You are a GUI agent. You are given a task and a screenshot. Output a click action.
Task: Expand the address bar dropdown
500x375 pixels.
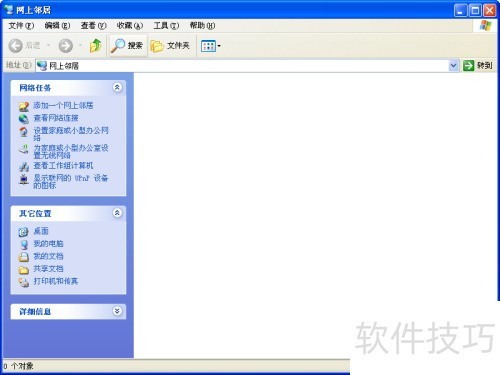tap(453, 66)
